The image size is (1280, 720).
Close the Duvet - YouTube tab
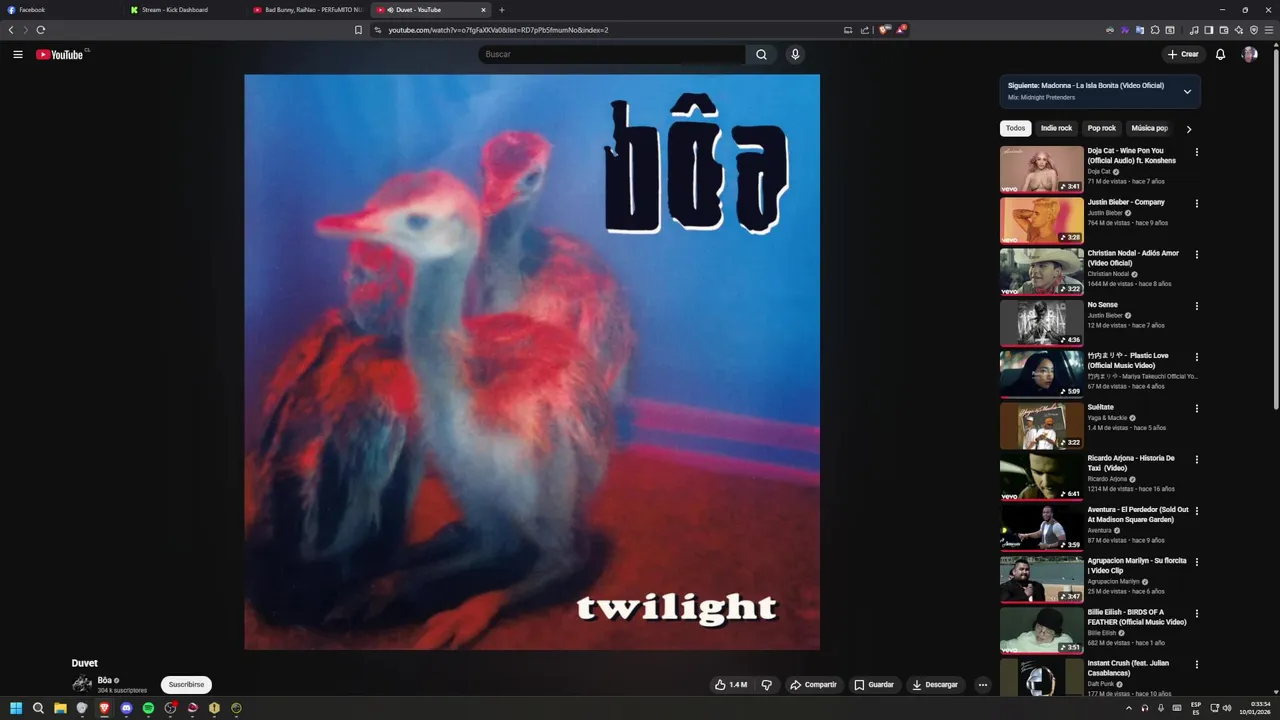point(483,10)
